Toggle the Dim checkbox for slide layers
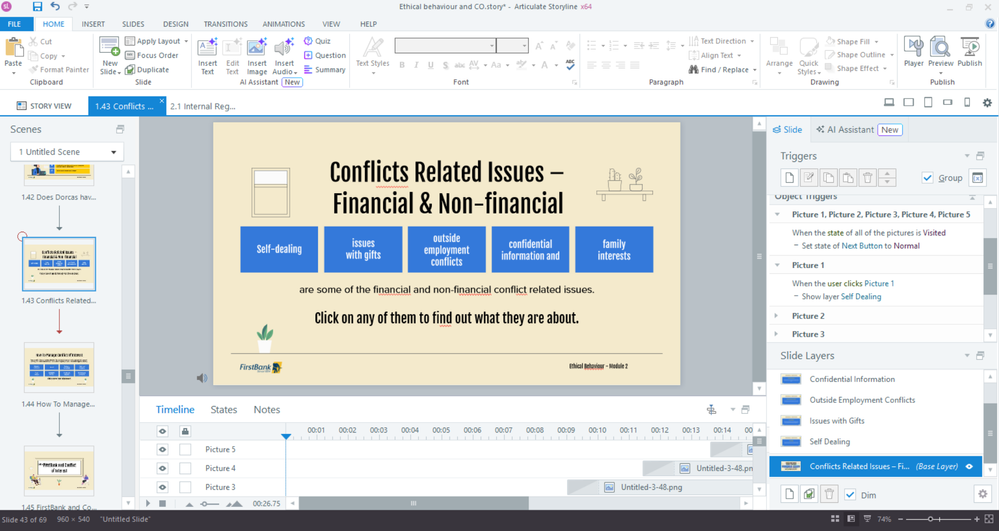 (x=850, y=494)
